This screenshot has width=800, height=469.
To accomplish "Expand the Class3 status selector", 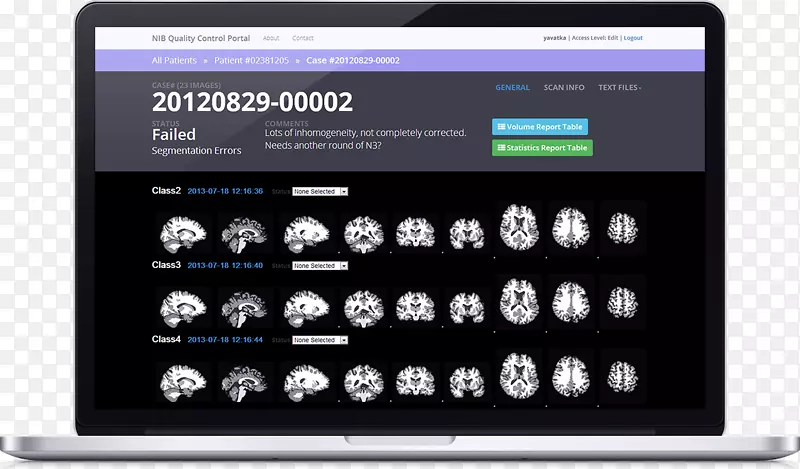I will click(x=320, y=266).
